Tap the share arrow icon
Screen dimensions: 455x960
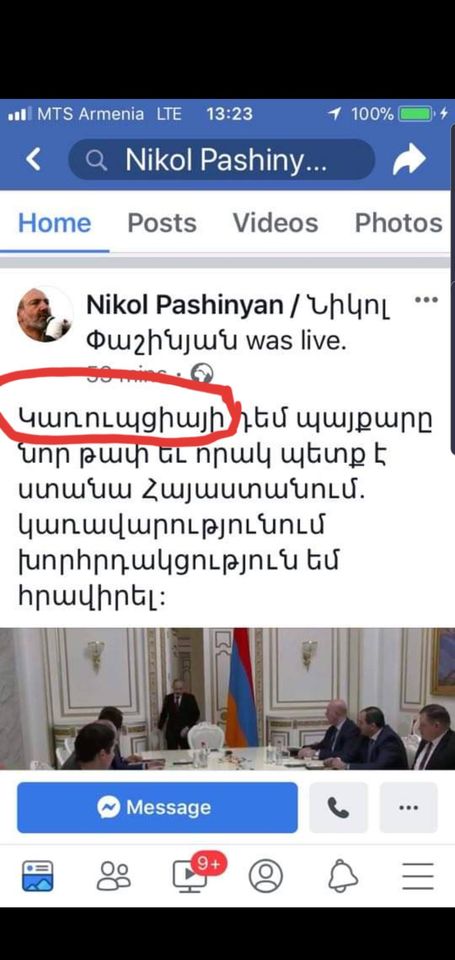[409, 160]
